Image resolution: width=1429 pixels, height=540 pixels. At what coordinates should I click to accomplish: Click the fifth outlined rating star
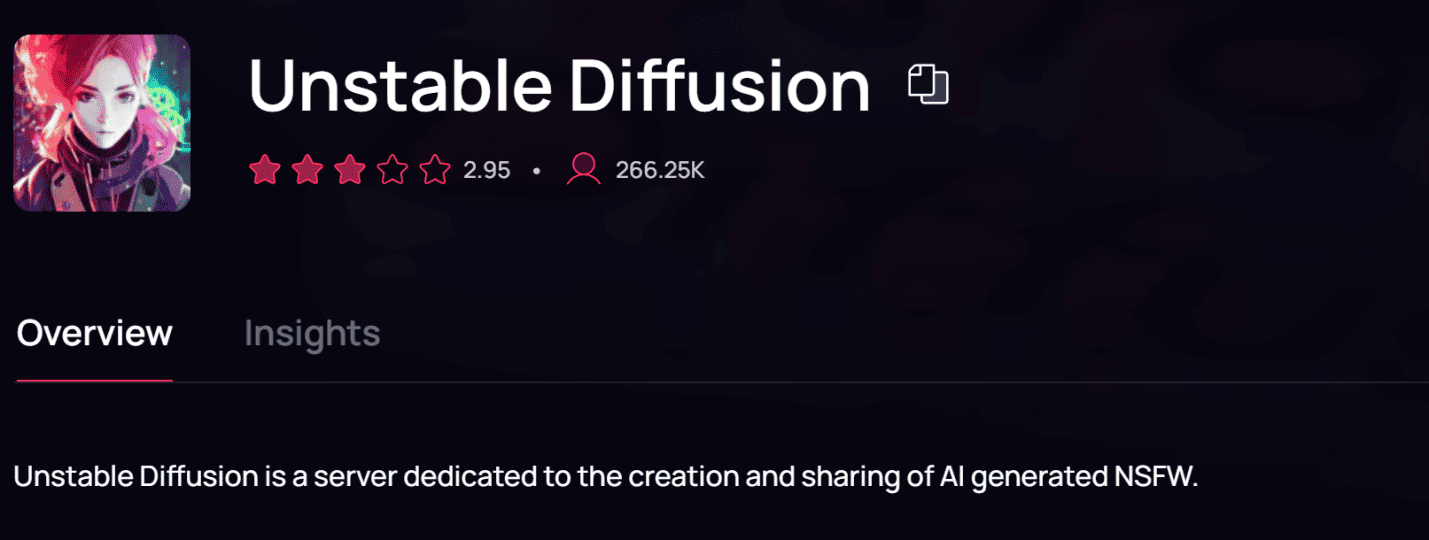click(x=435, y=170)
